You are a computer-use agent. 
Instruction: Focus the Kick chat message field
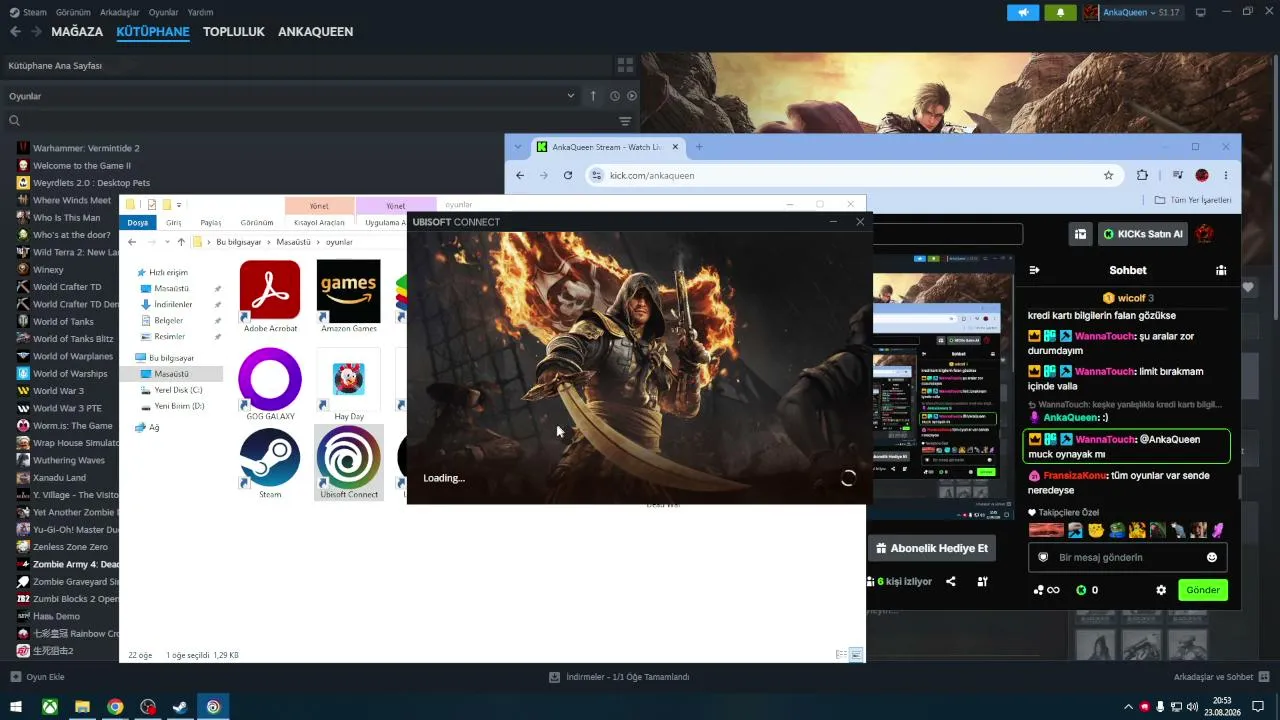pos(1128,557)
